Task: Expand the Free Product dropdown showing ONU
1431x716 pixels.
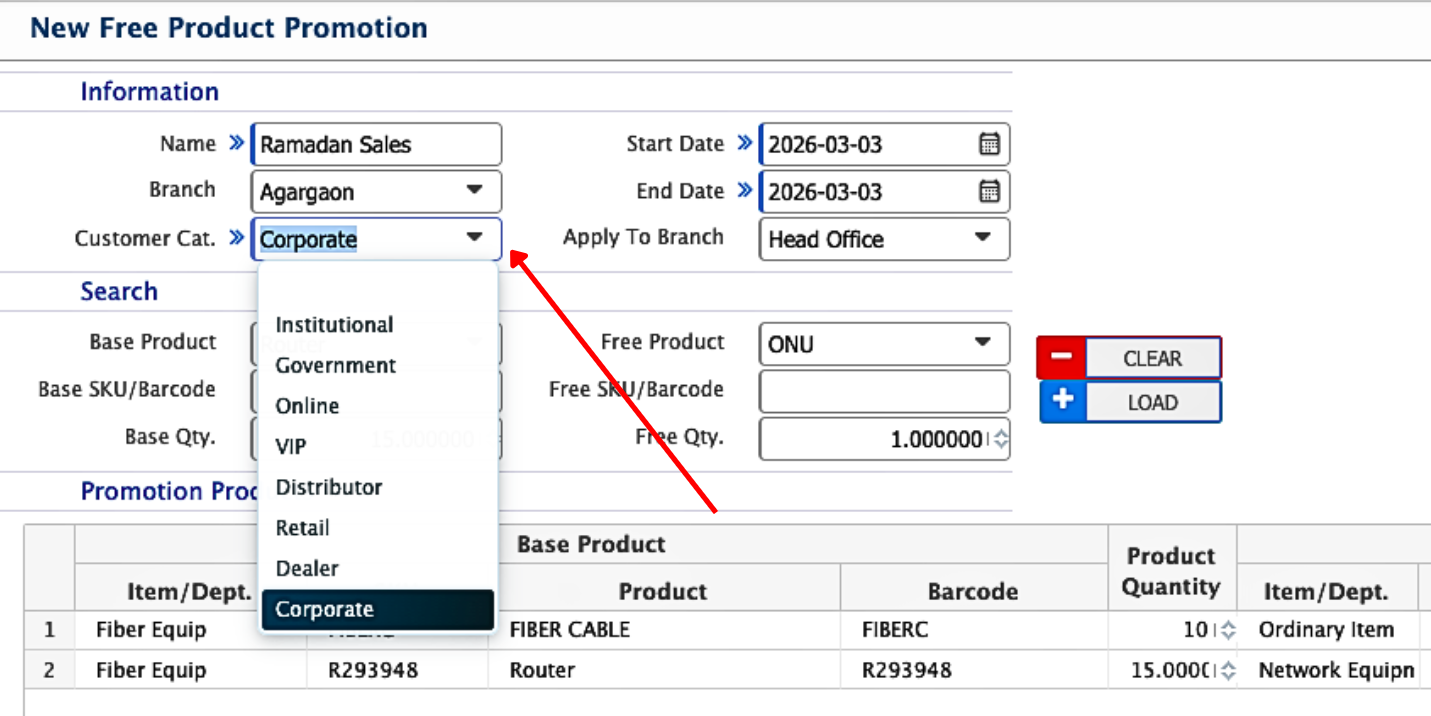Action: click(982, 343)
